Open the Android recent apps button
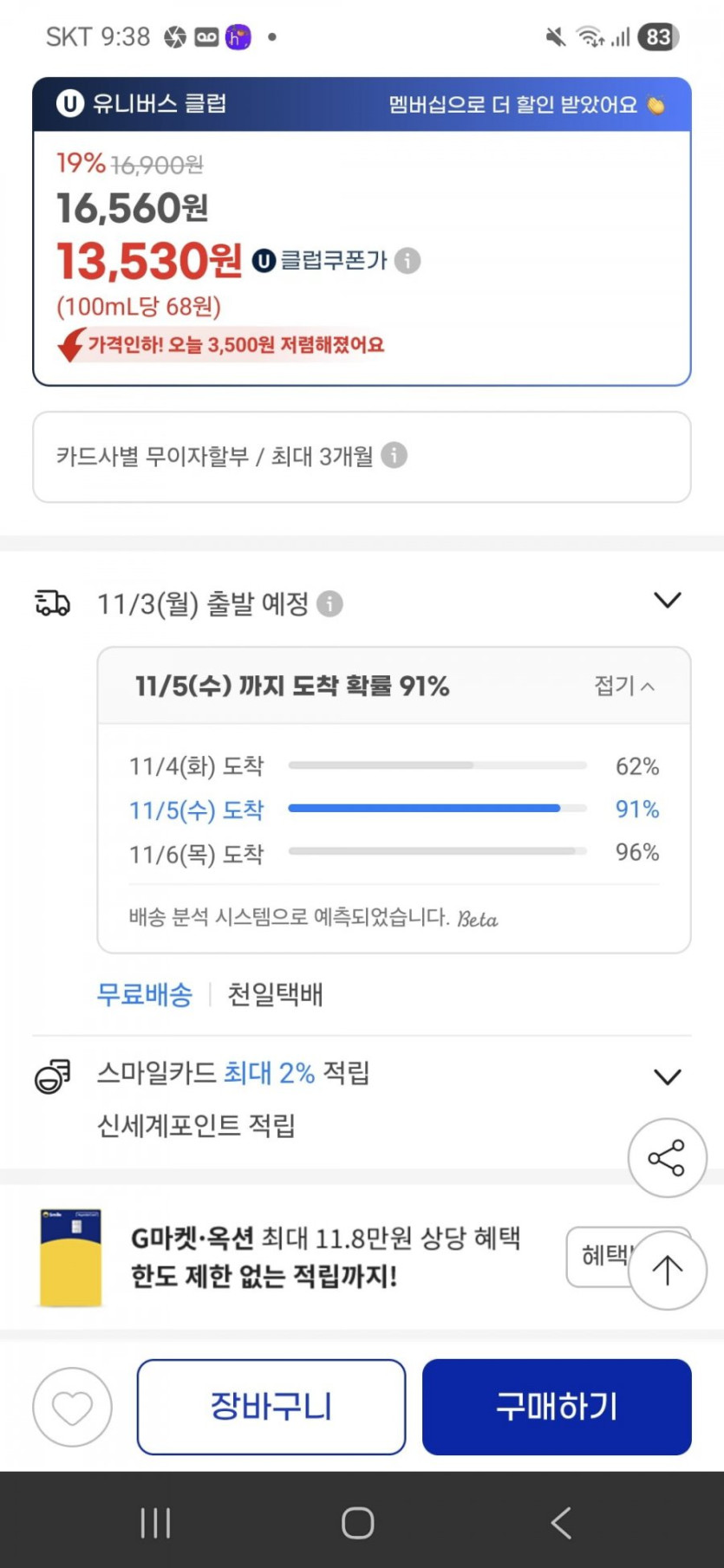Screen dimensions: 724x1568 click(x=155, y=1522)
